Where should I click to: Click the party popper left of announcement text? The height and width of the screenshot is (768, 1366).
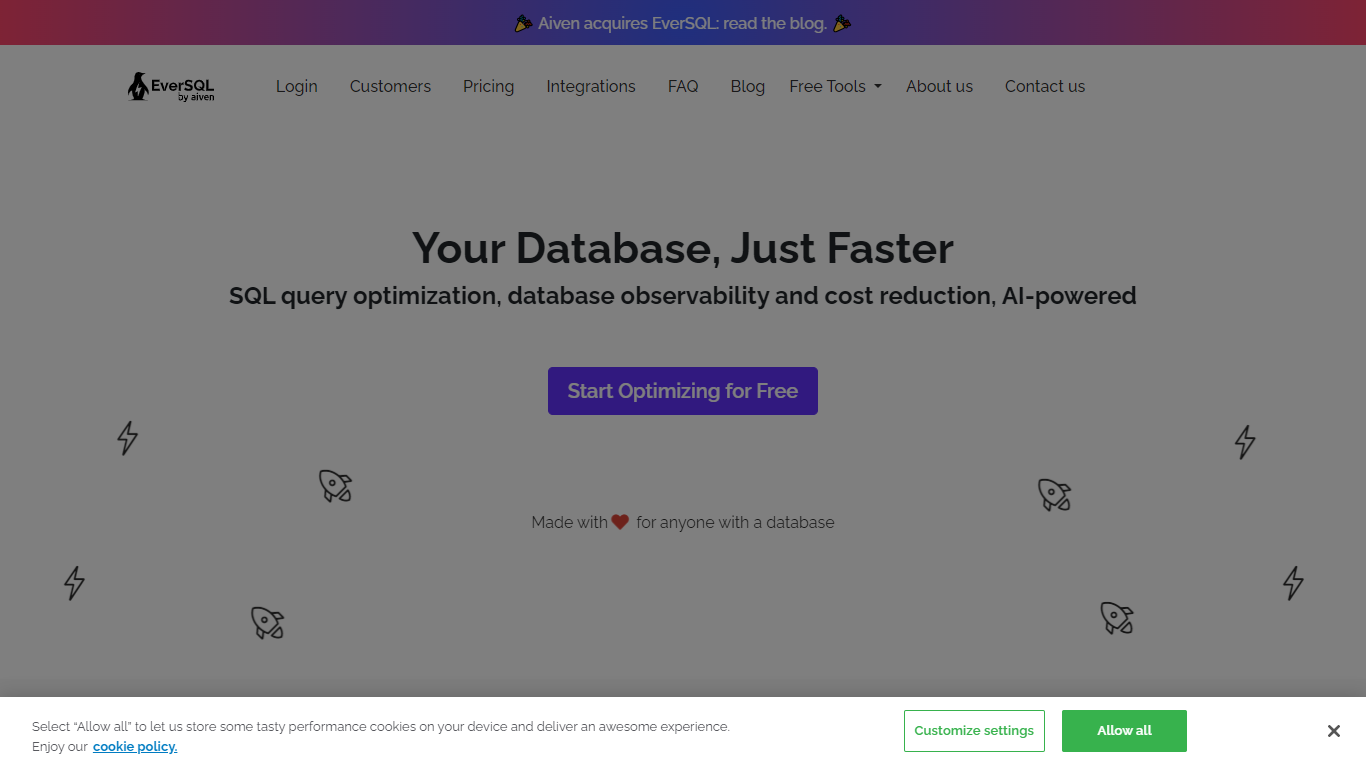click(523, 23)
